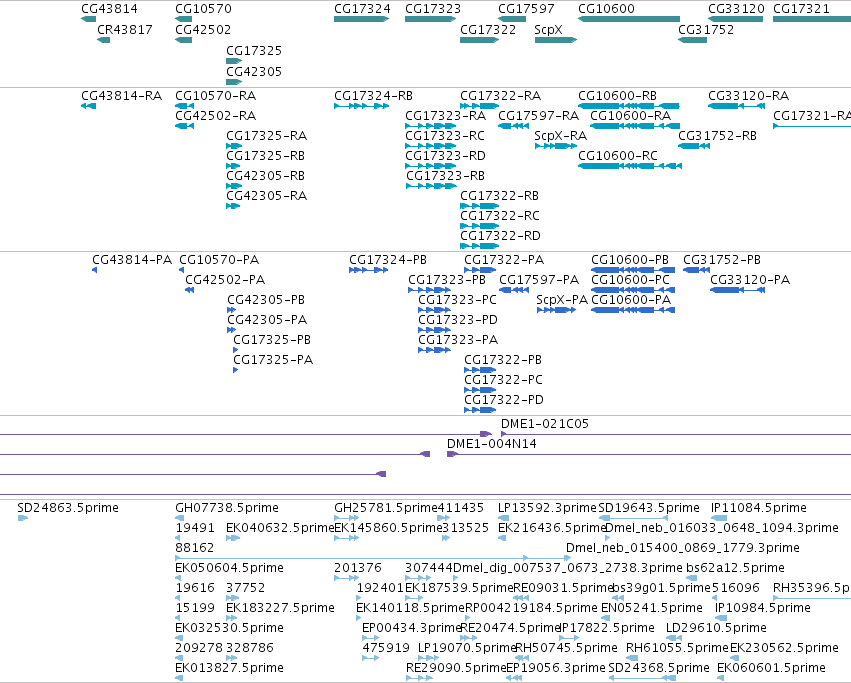Select the CG33120 gene label
Image resolution: width=851 pixels, height=683 pixels.
[736, 9]
